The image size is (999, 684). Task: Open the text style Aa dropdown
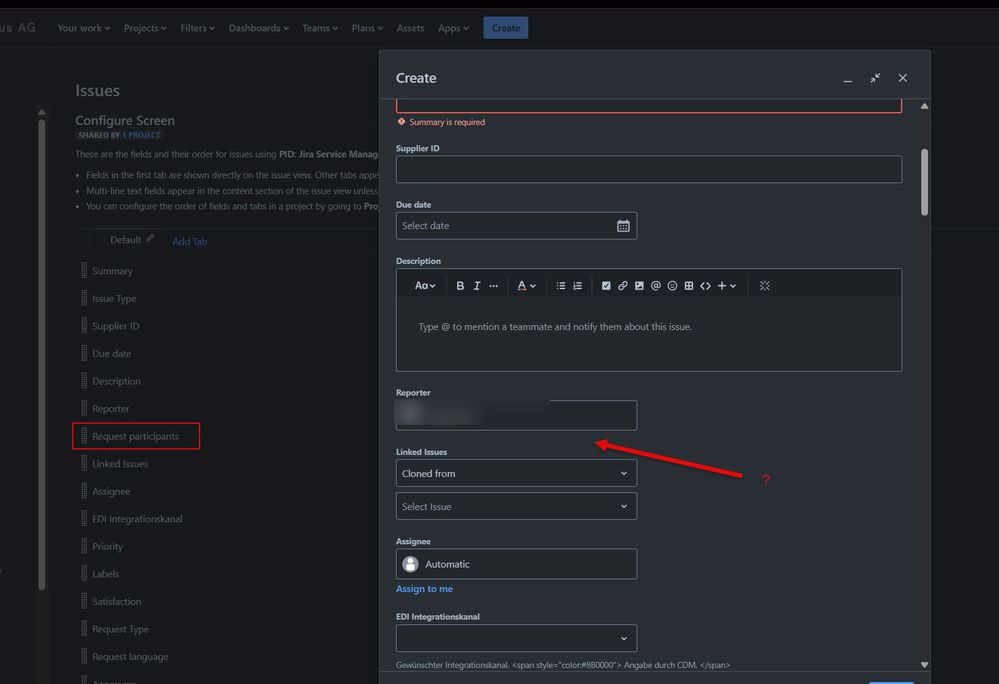(425, 286)
